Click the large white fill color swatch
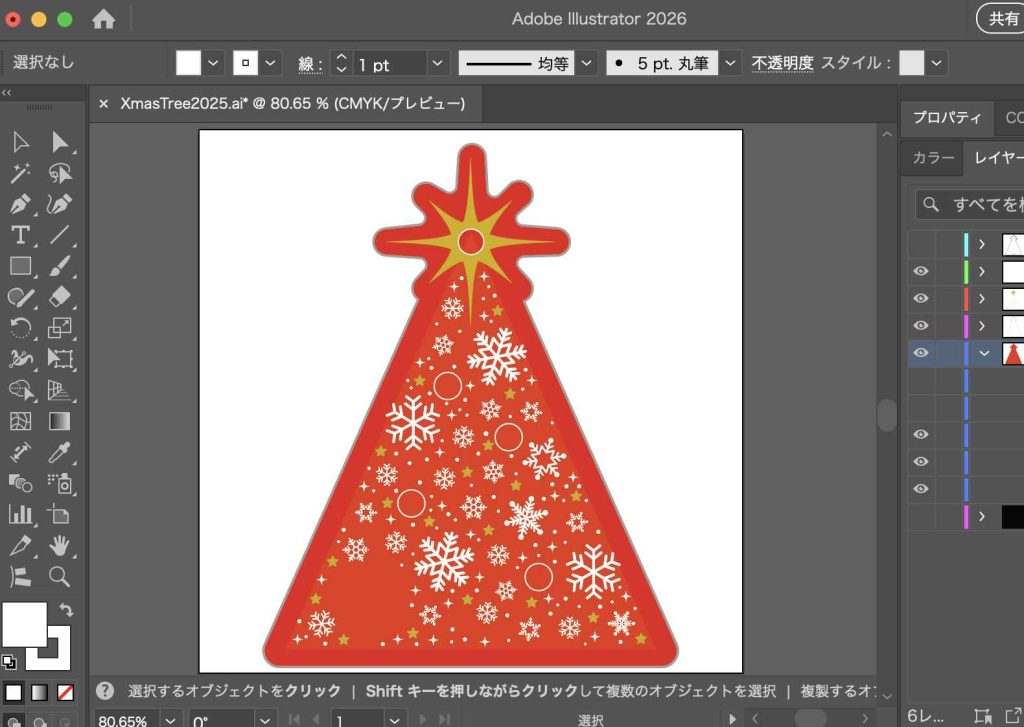The image size is (1024, 727). (25, 625)
